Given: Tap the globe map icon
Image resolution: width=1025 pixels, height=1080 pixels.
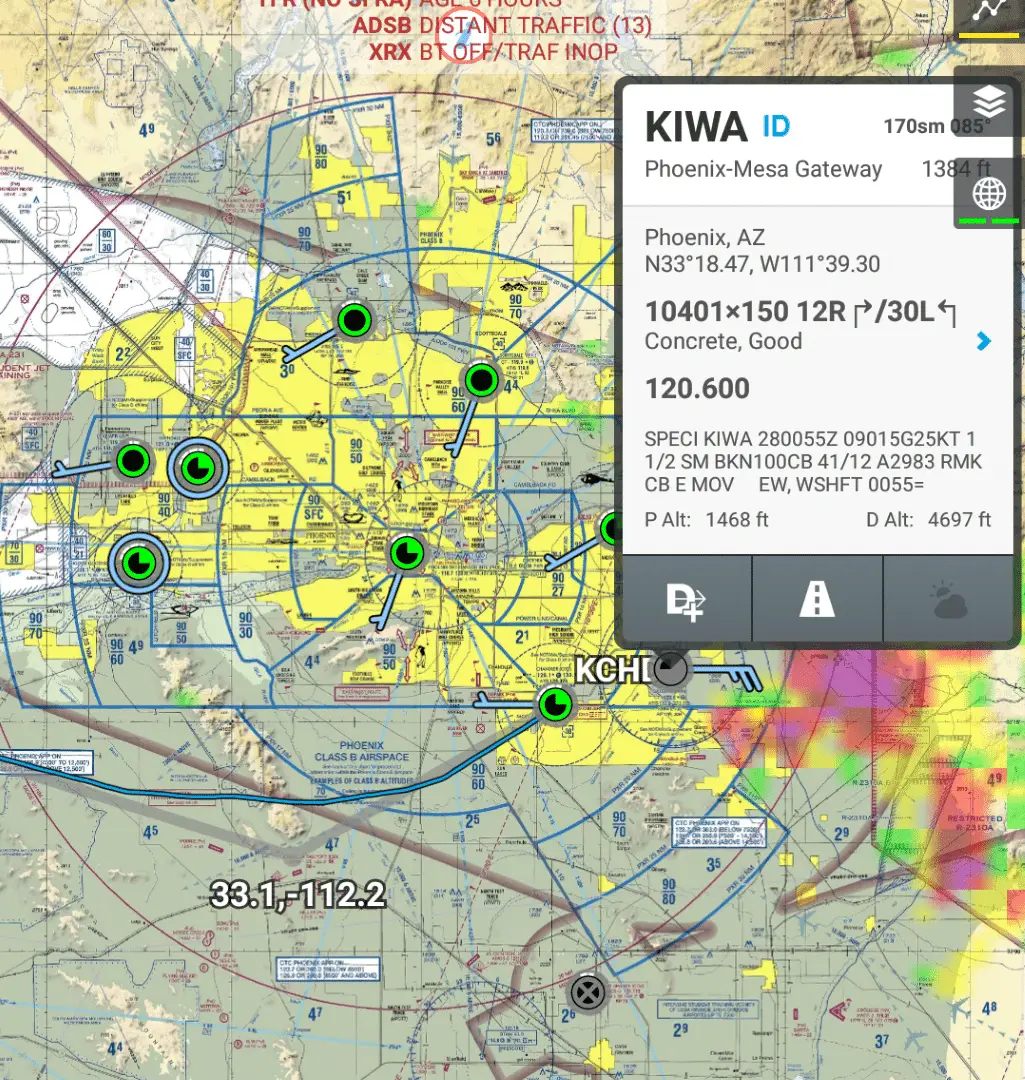Looking at the screenshot, I should click(x=988, y=192).
